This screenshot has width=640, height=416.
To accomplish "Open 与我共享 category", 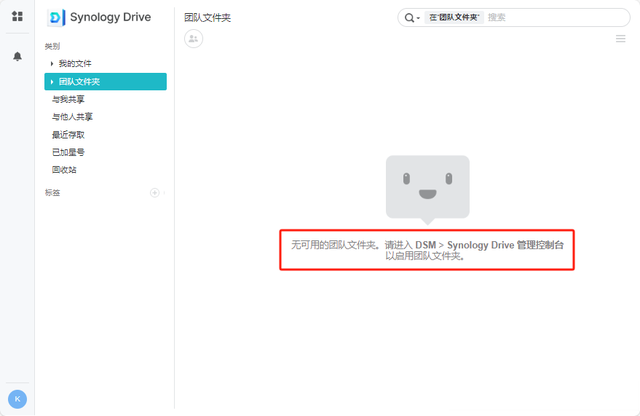I will click(68, 99).
